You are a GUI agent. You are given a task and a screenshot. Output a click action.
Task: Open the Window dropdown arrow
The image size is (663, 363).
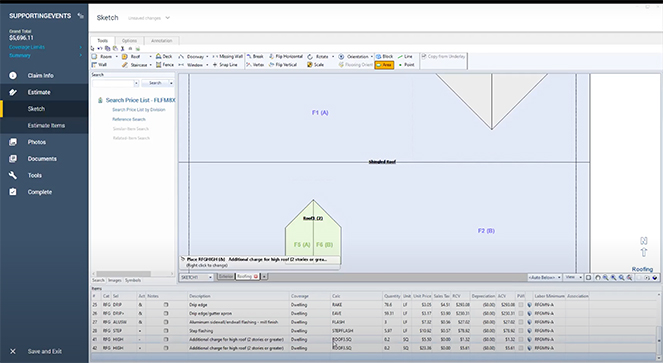click(x=207, y=65)
